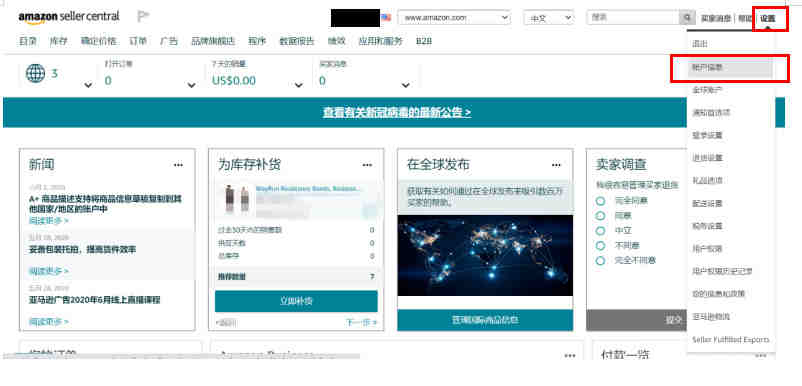This screenshot has width=802, height=386.
Task: Choose Seller Fulfilled Exports from settings menu
Action: pos(730,339)
